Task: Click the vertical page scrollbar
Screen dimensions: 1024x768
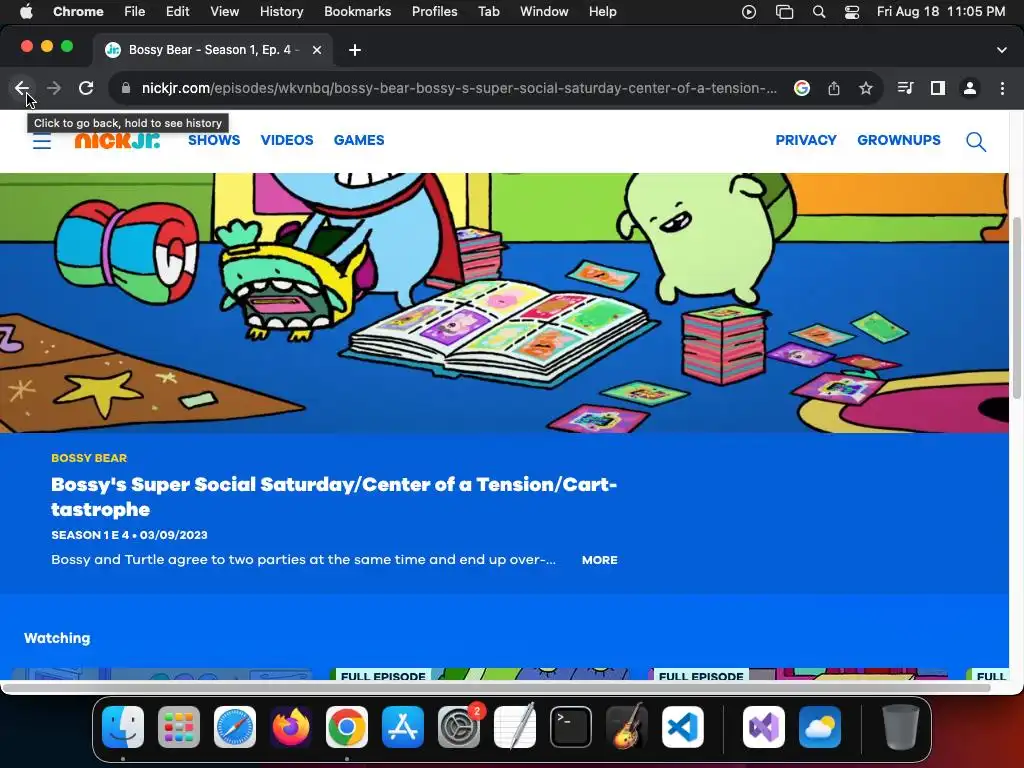Action: pos(1017,307)
